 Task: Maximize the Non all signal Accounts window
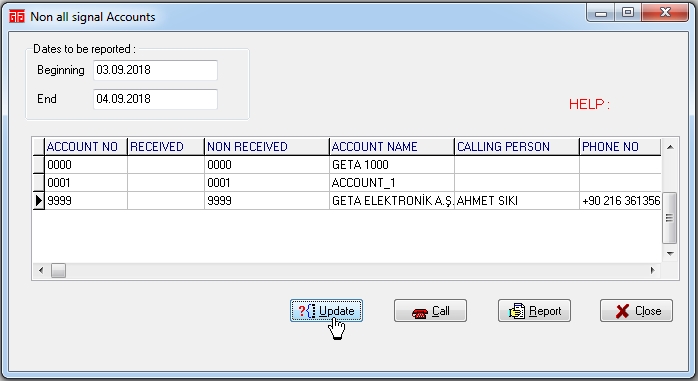point(628,12)
